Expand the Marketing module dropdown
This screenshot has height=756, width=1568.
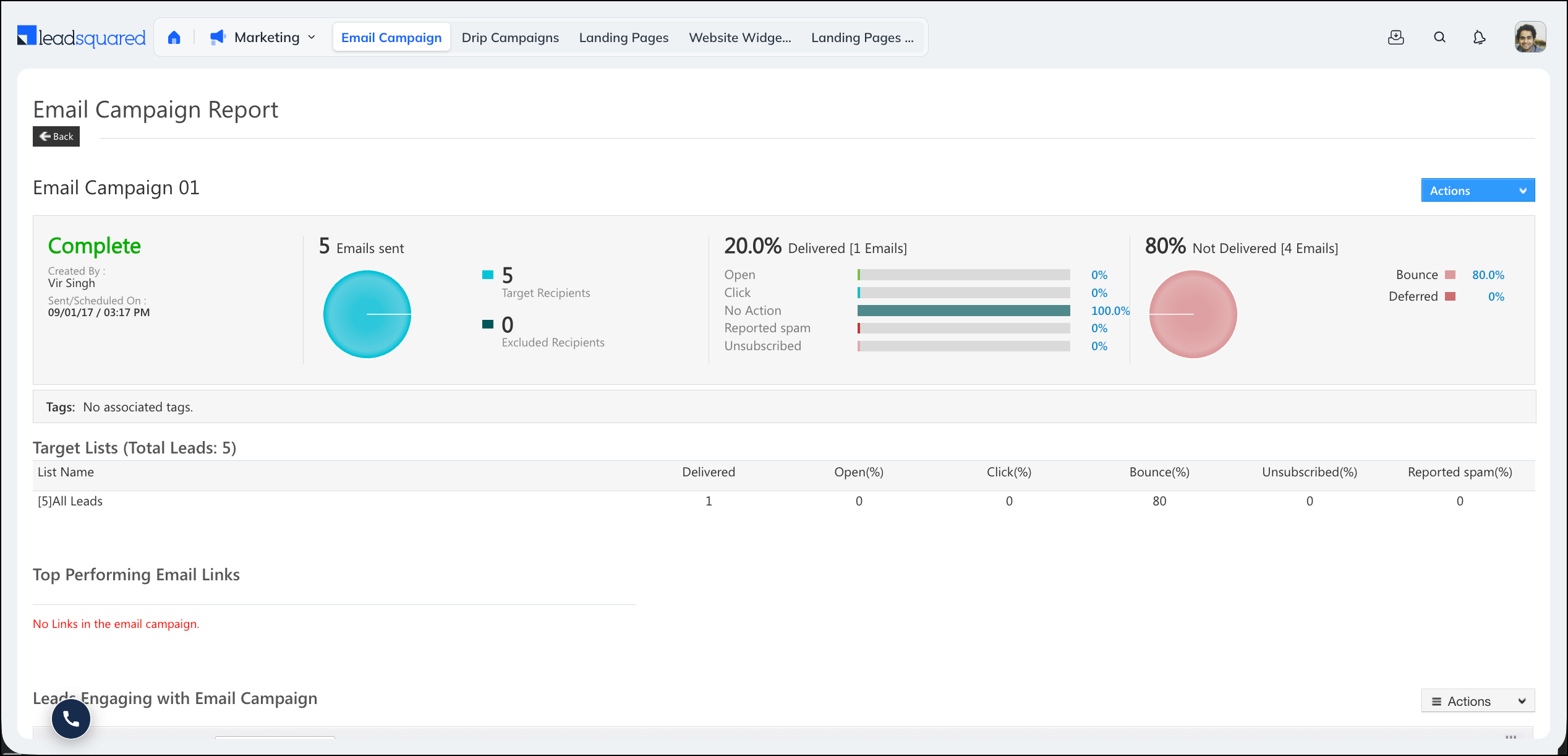click(x=275, y=38)
